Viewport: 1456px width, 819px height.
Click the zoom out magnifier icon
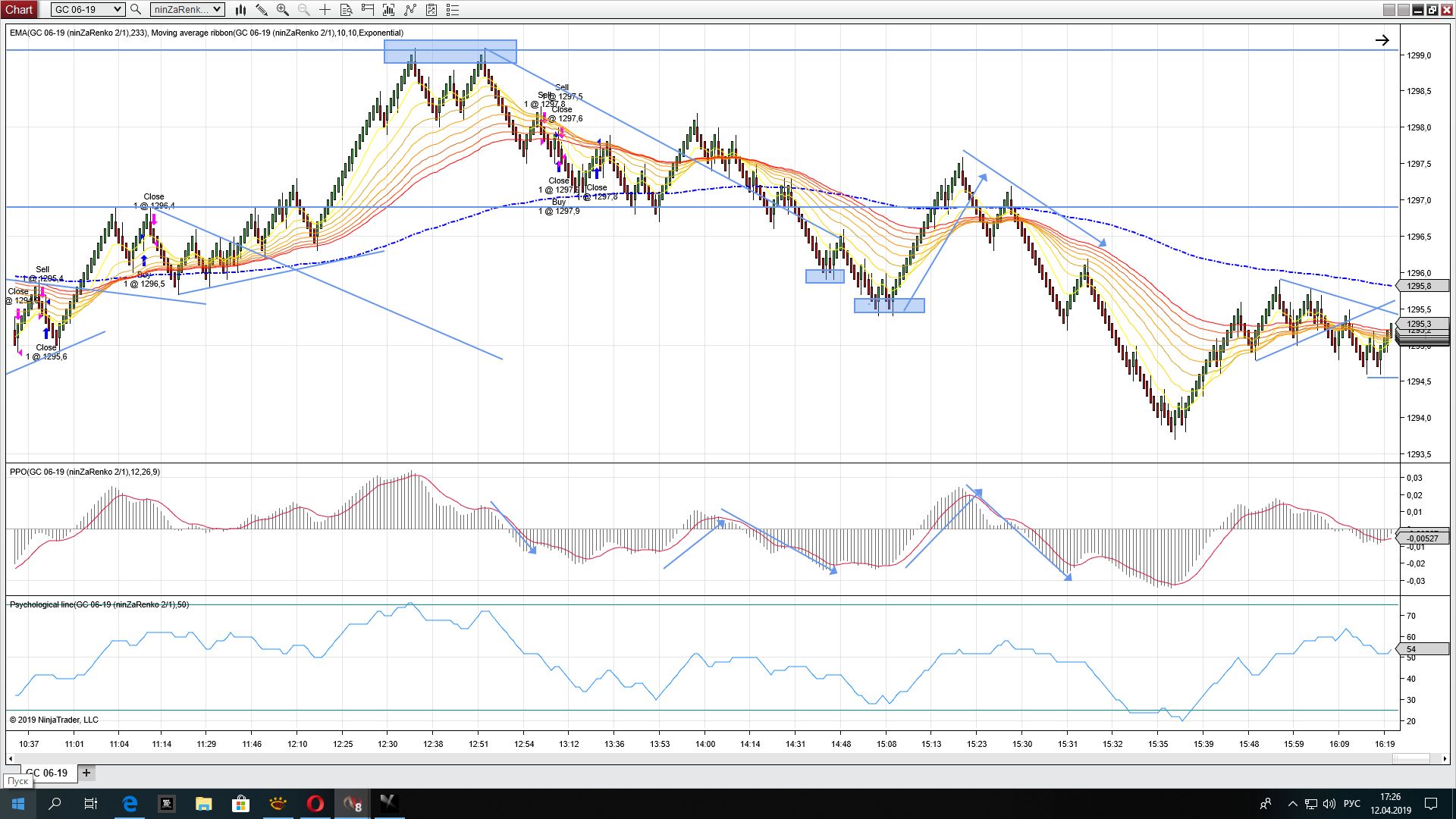coord(304,10)
